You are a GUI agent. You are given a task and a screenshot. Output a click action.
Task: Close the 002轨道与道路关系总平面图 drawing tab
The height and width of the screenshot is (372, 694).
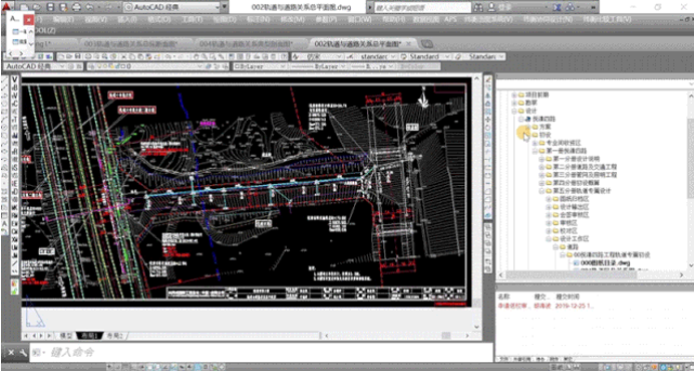[409, 43]
